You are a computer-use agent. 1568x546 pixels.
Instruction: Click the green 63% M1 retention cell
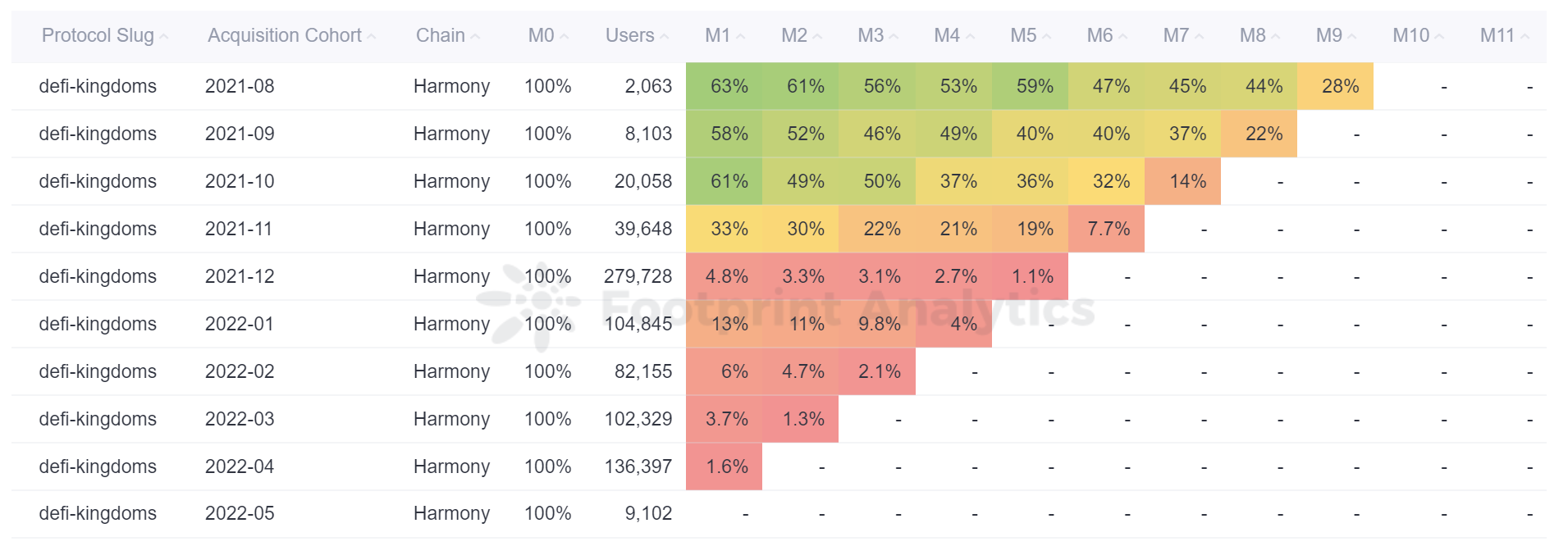pyautogui.click(x=729, y=86)
